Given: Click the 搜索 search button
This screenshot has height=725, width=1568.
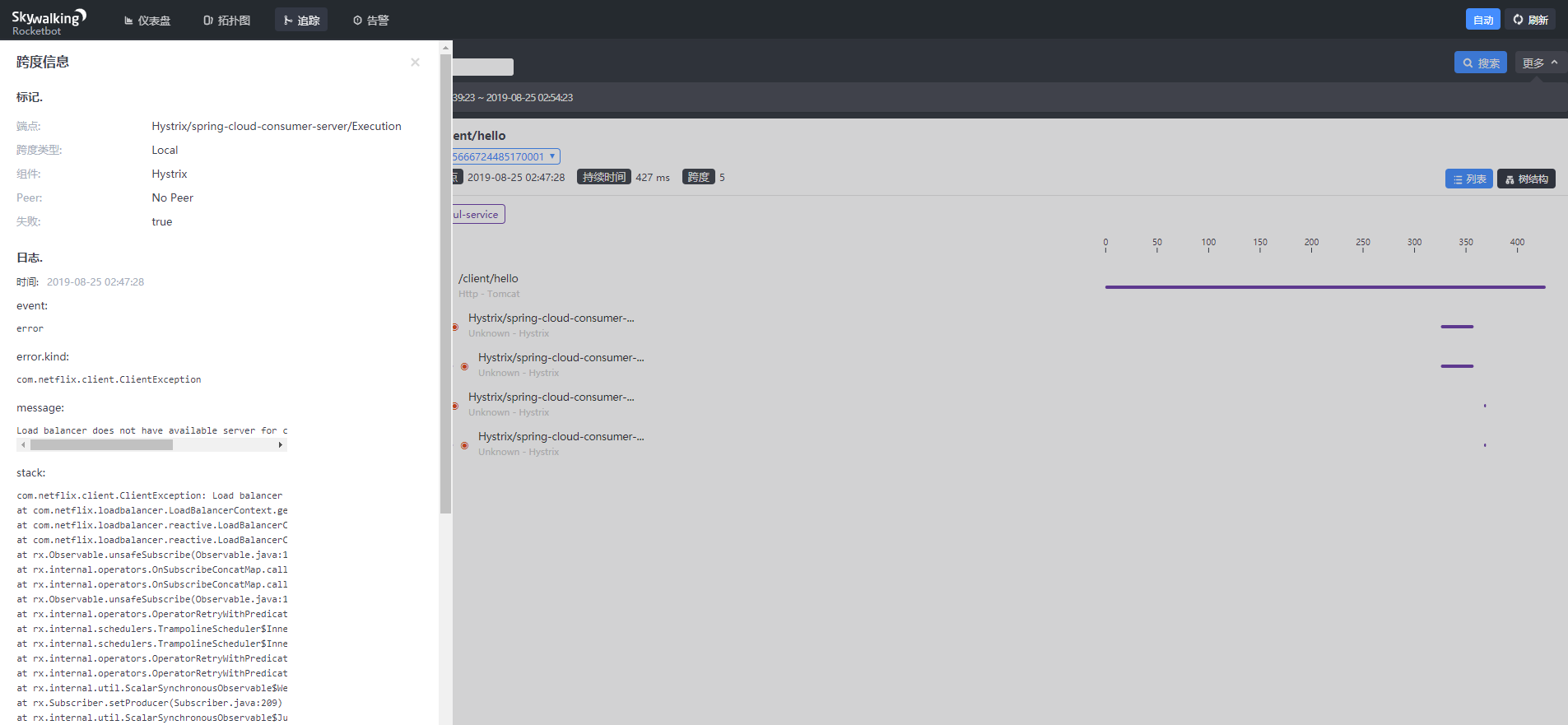Looking at the screenshot, I should point(1481,63).
